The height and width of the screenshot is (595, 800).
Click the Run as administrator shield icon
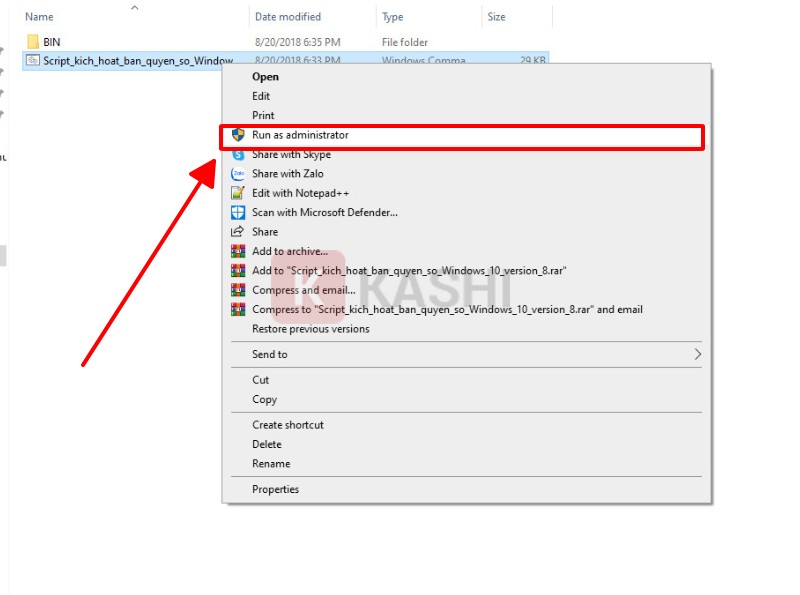238,135
